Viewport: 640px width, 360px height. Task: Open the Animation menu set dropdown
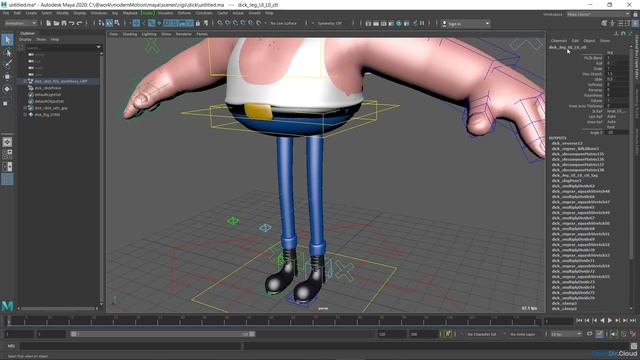(20, 23)
